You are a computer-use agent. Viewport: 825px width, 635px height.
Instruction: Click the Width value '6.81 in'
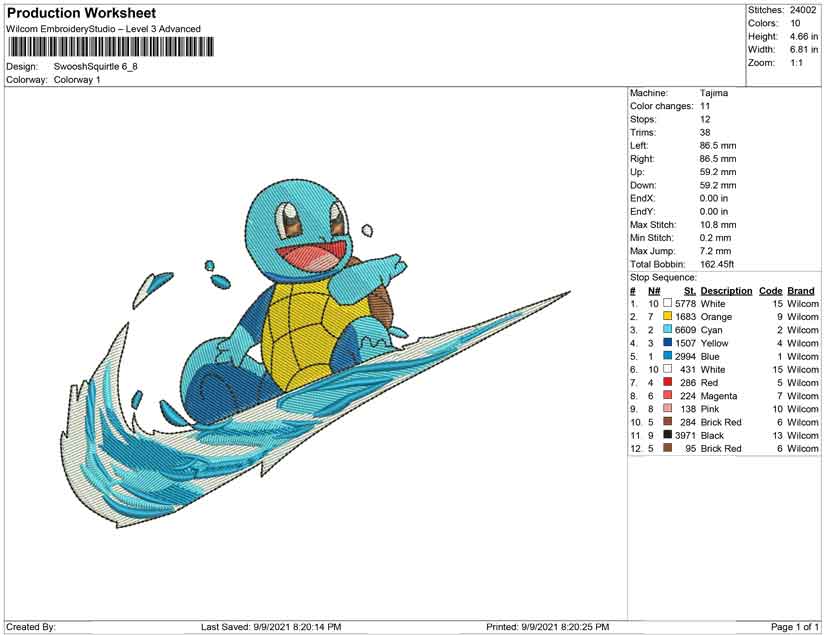point(803,49)
